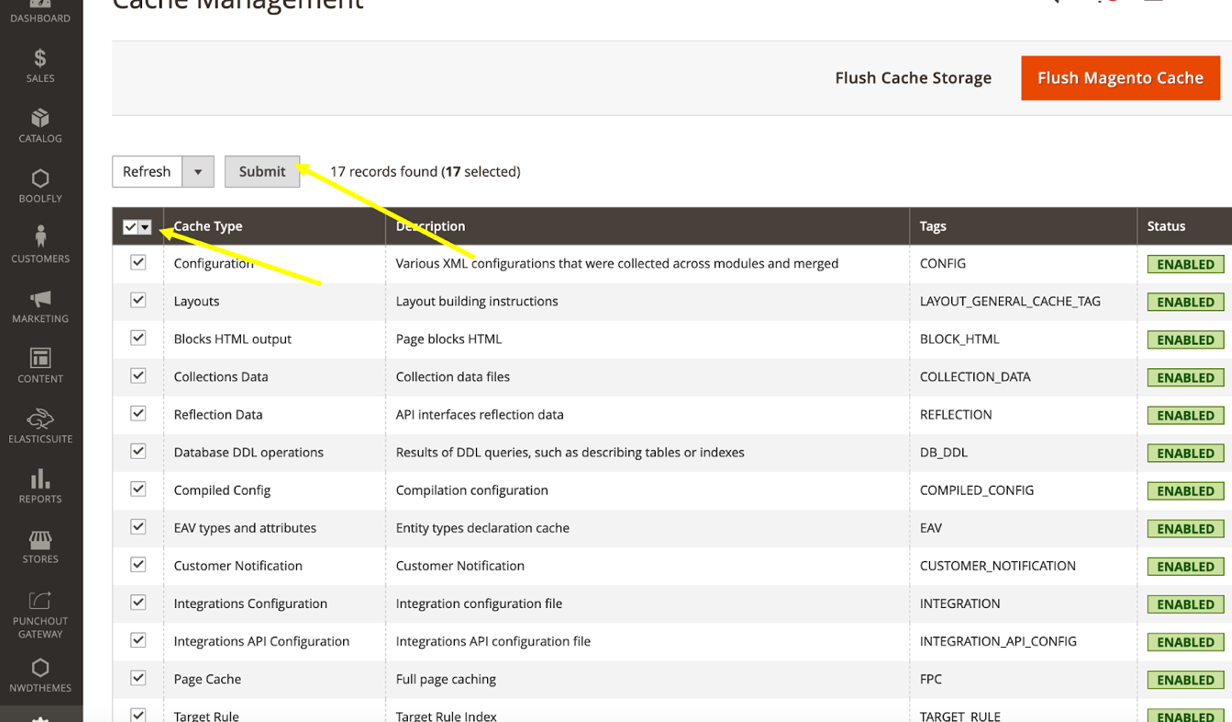The image size is (1232, 722).
Task: Open the Punchout Gateway menu
Action: coord(40,613)
